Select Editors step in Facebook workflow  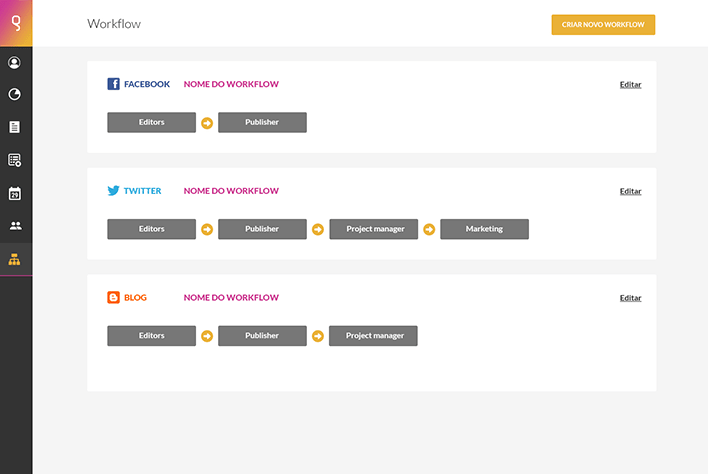coord(151,122)
